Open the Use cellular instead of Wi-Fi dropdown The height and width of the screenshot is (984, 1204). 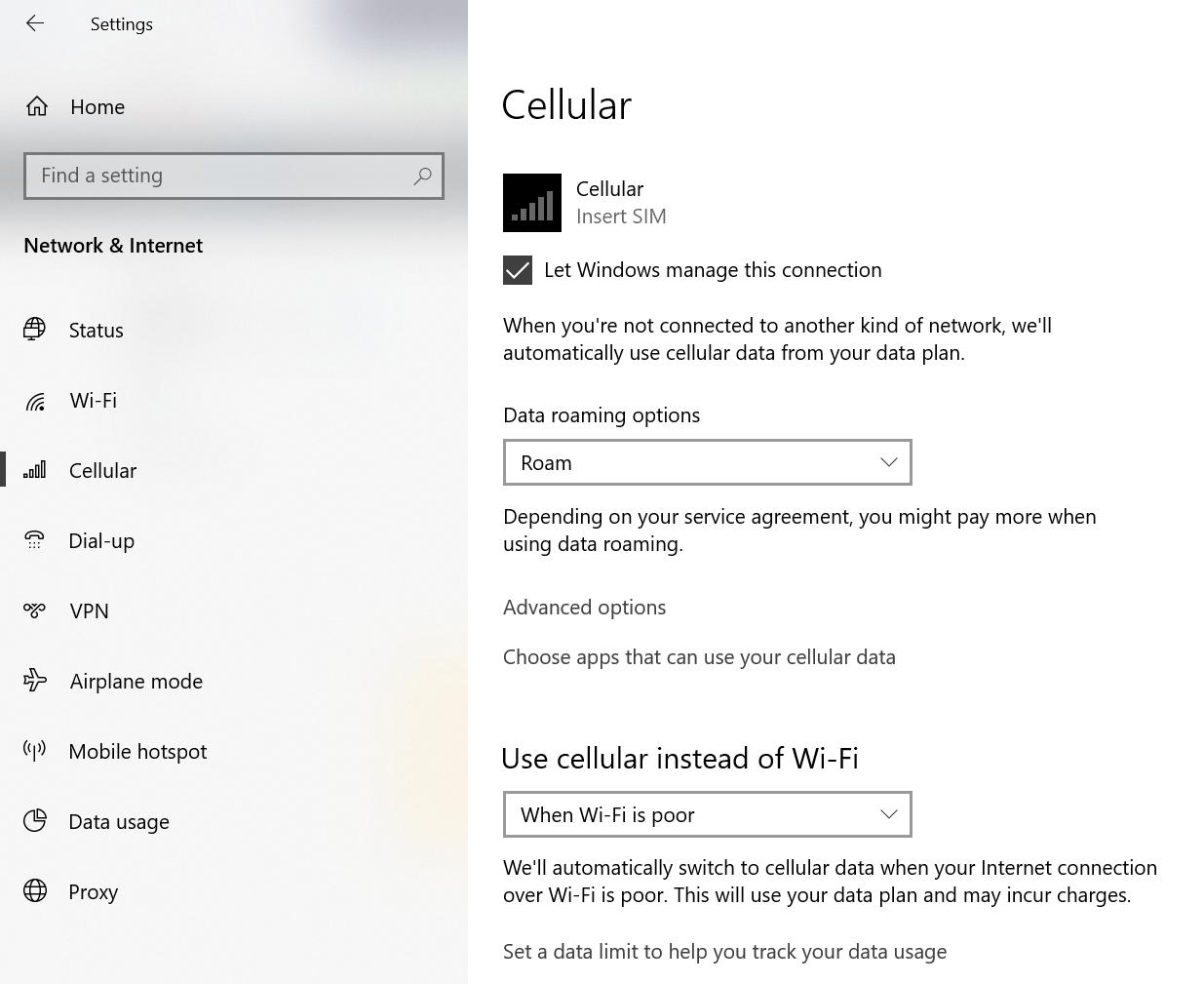(x=707, y=814)
